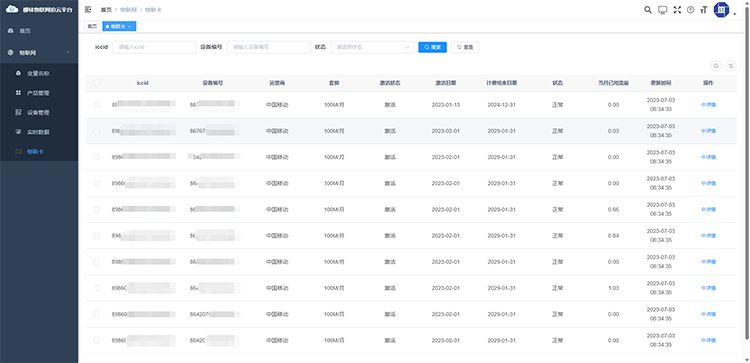Screen dimensions: 750x363
Task: Toggle search bar visibility round icon above table
Action: point(716,66)
